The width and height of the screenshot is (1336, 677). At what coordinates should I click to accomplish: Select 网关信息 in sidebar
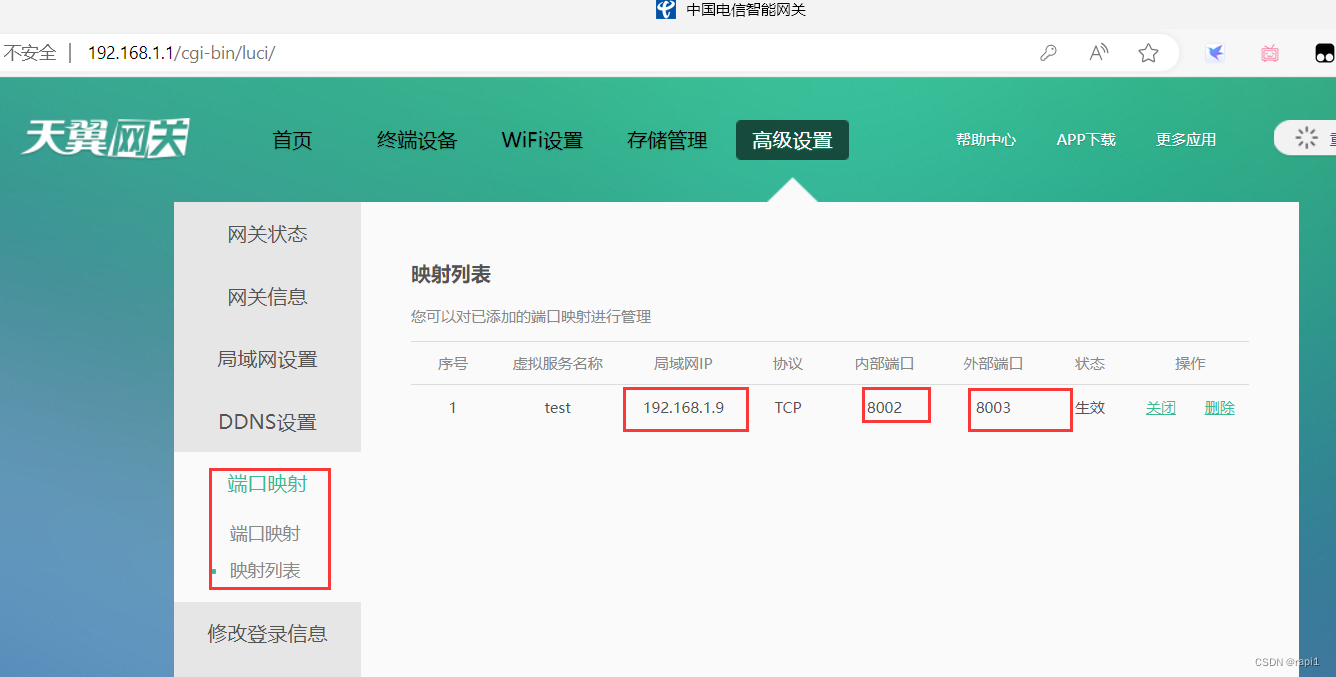point(267,297)
